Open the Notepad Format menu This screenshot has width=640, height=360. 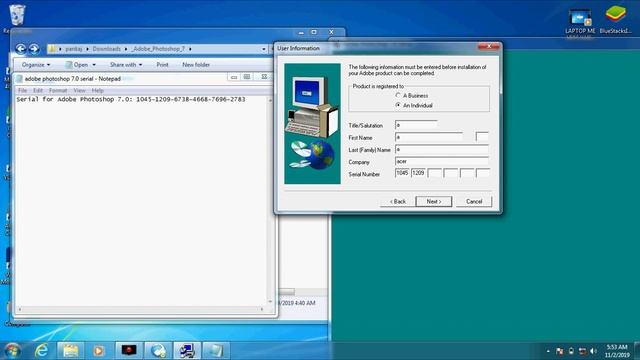pos(58,91)
